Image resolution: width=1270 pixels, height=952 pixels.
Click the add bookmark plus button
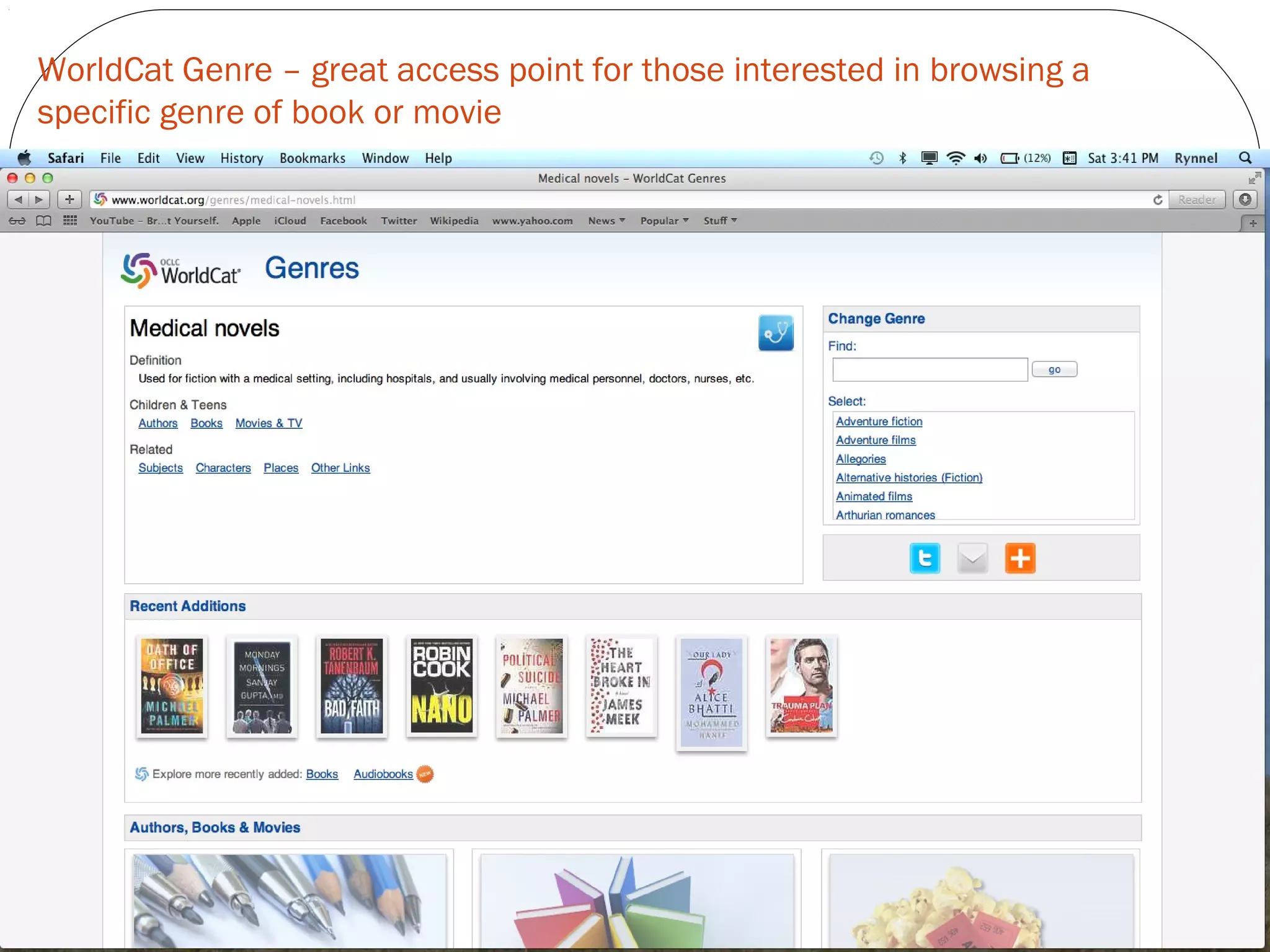pyautogui.click(x=69, y=200)
